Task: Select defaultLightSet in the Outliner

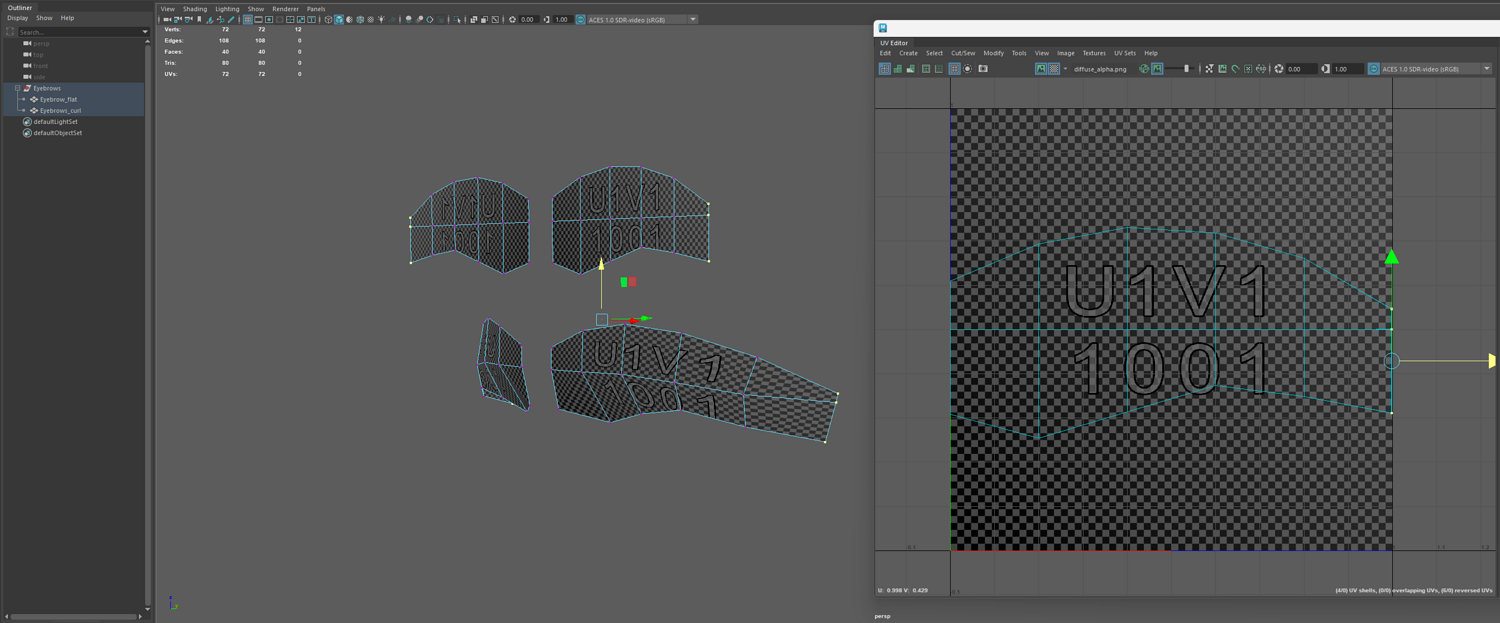Action: 55,122
